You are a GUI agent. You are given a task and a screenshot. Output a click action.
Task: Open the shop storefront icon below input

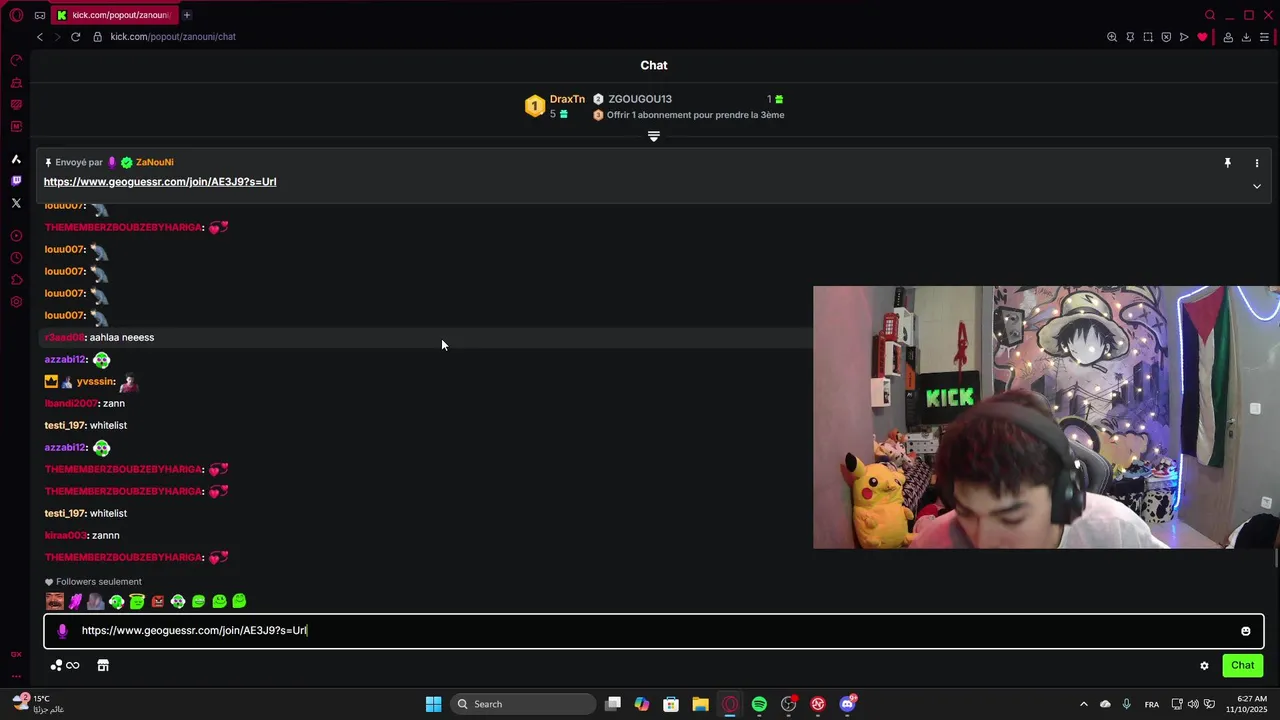click(x=103, y=666)
